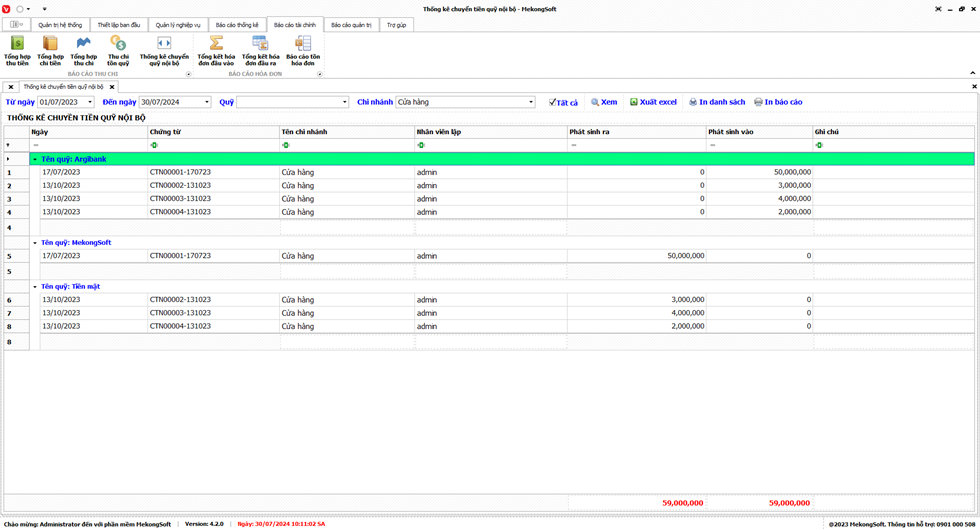Open the Chi nhánh dropdown
This screenshot has width=980, height=530.
530,102
